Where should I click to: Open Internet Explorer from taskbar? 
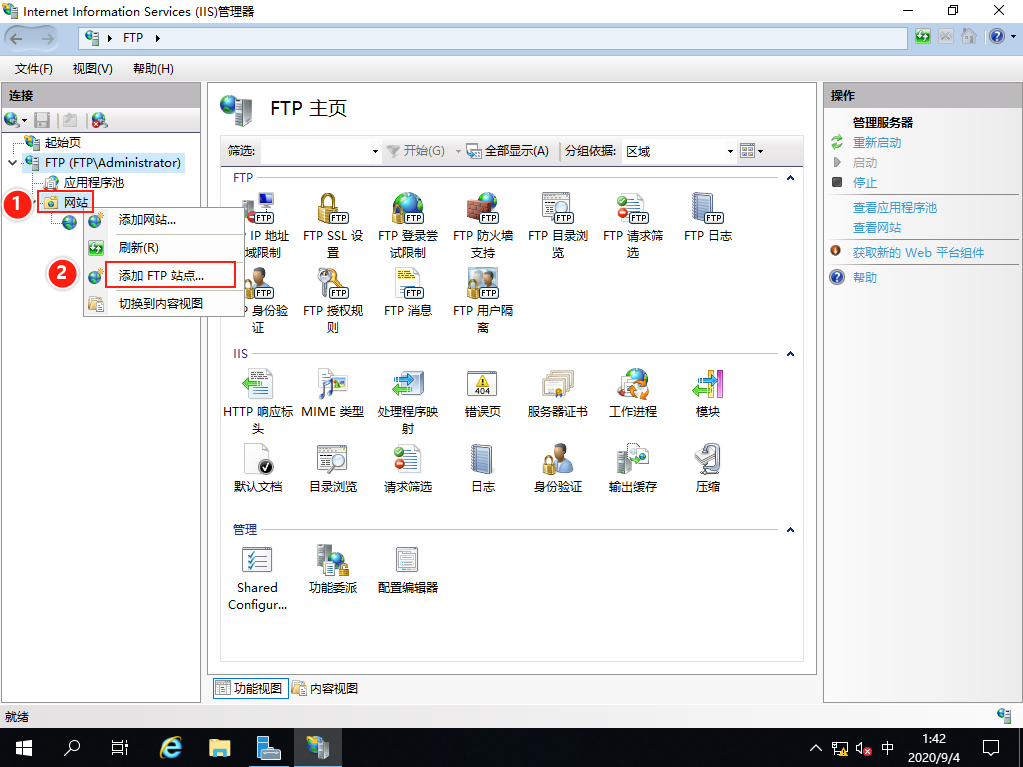pos(171,747)
